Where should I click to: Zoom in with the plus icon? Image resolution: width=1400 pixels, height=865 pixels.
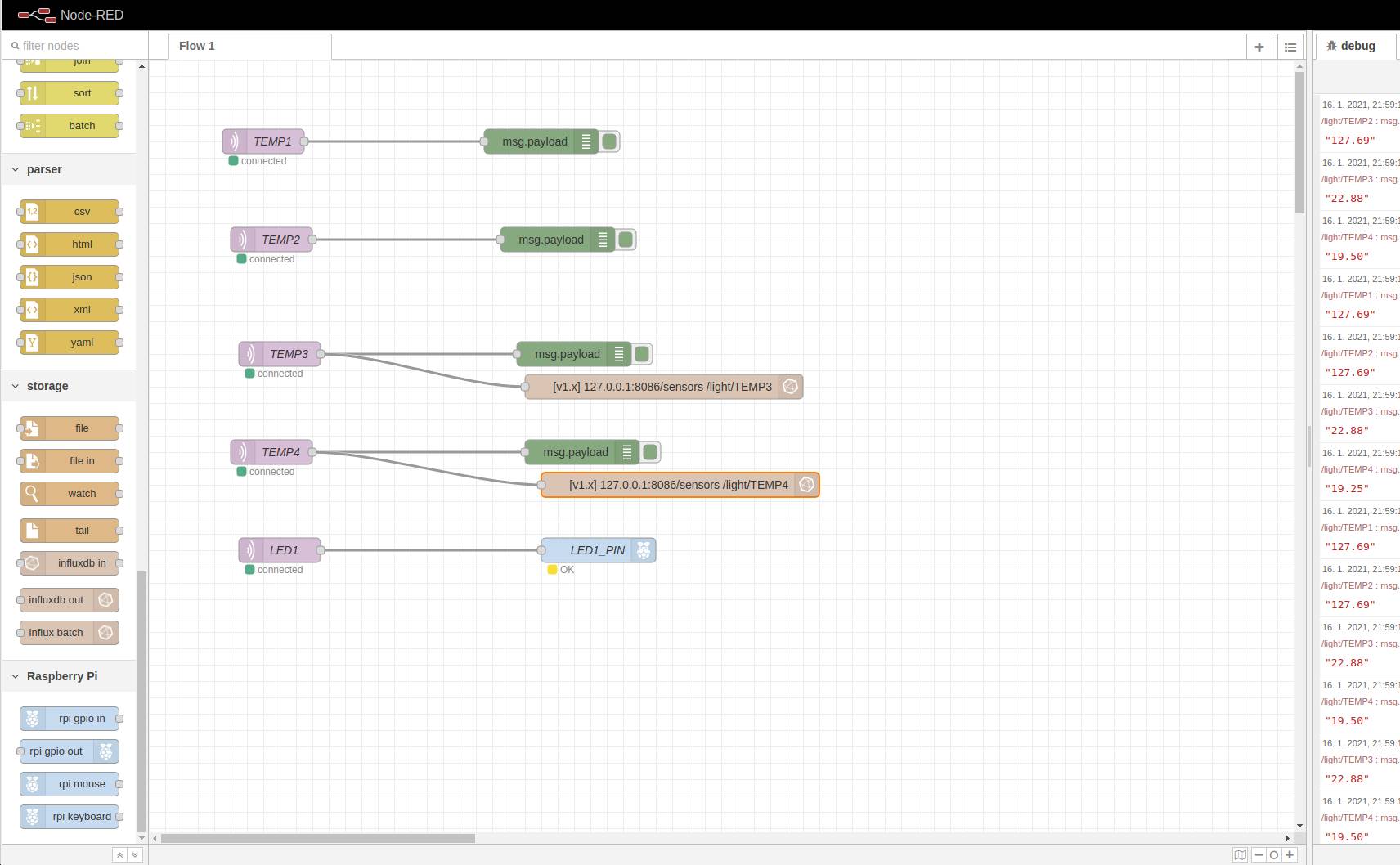click(x=1290, y=854)
